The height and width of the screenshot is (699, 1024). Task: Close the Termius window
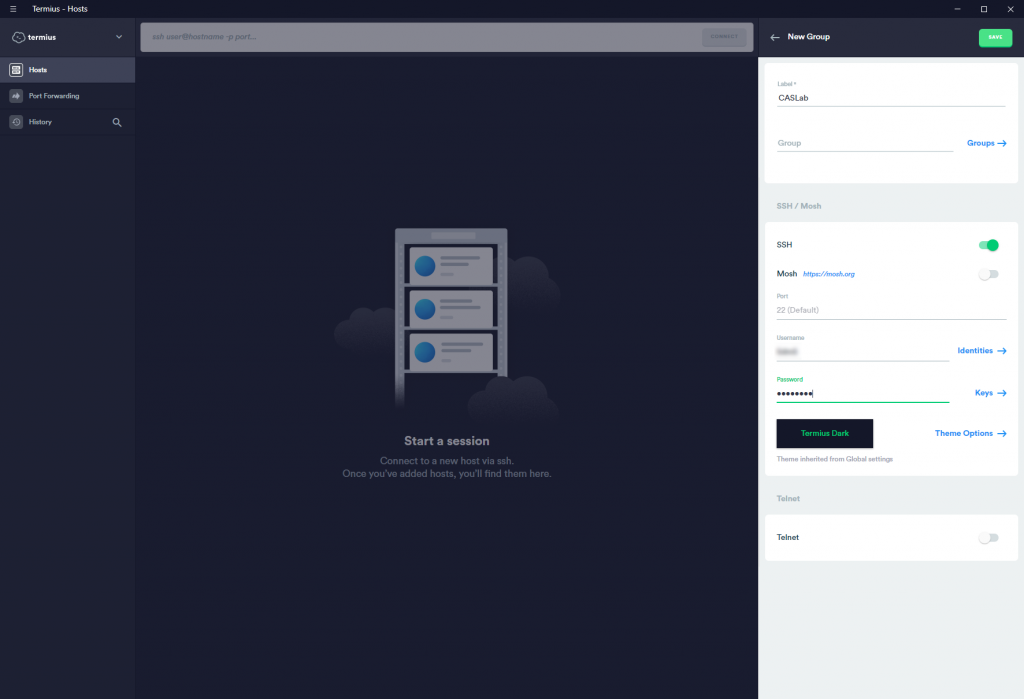pos(1010,9)
